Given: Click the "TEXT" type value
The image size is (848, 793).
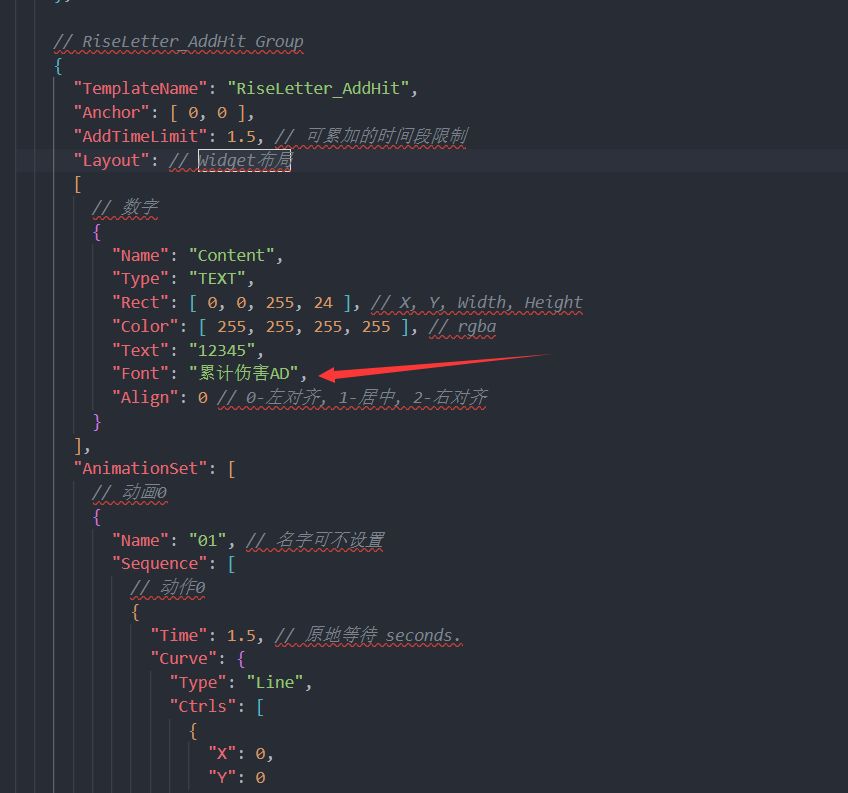Looking at the screenshot, I should point(217,279).
